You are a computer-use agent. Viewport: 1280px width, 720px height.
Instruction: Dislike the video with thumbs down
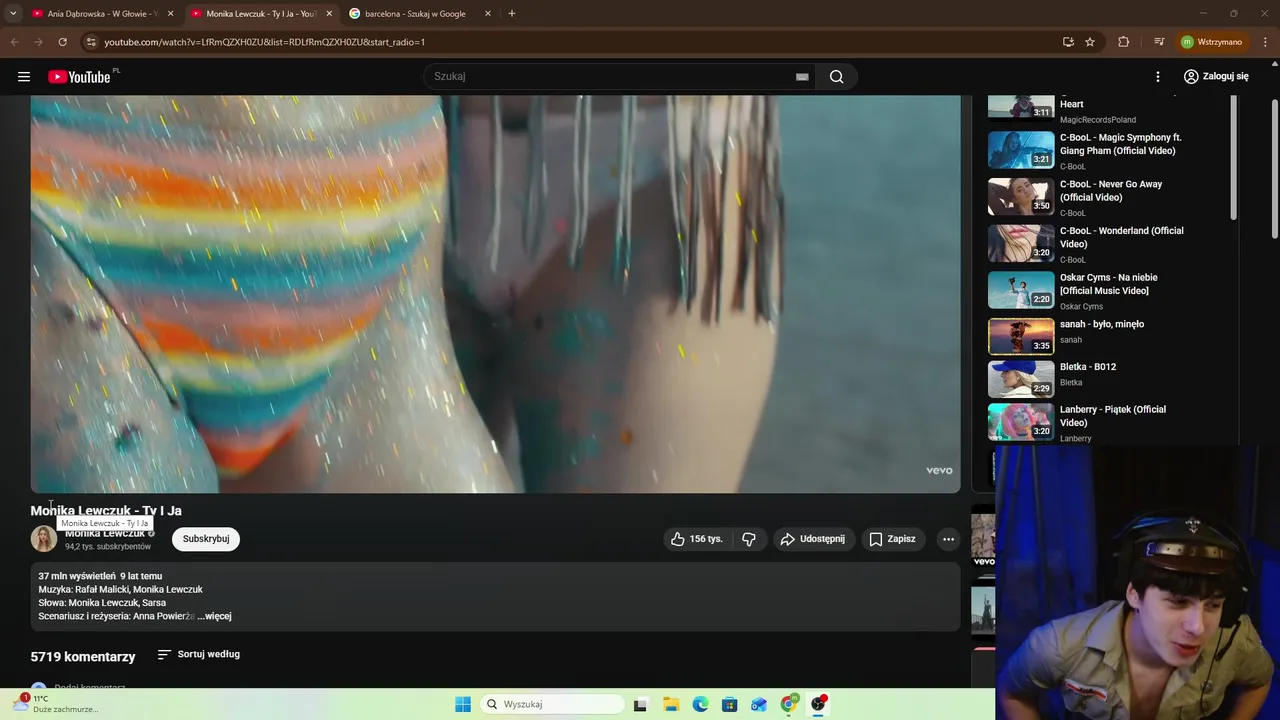[749, 539]
